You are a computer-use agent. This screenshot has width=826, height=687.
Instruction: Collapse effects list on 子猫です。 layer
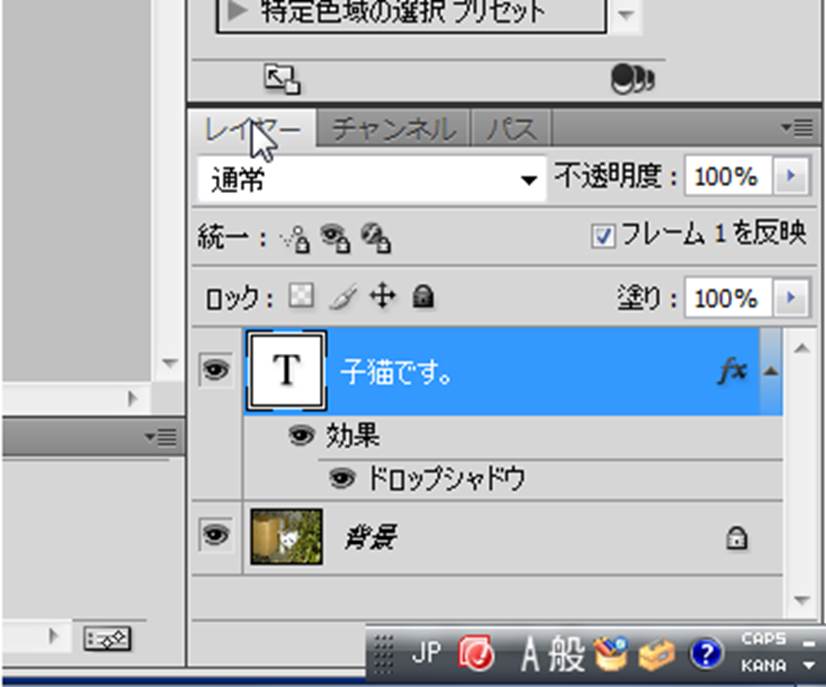(x=770, y=371)
